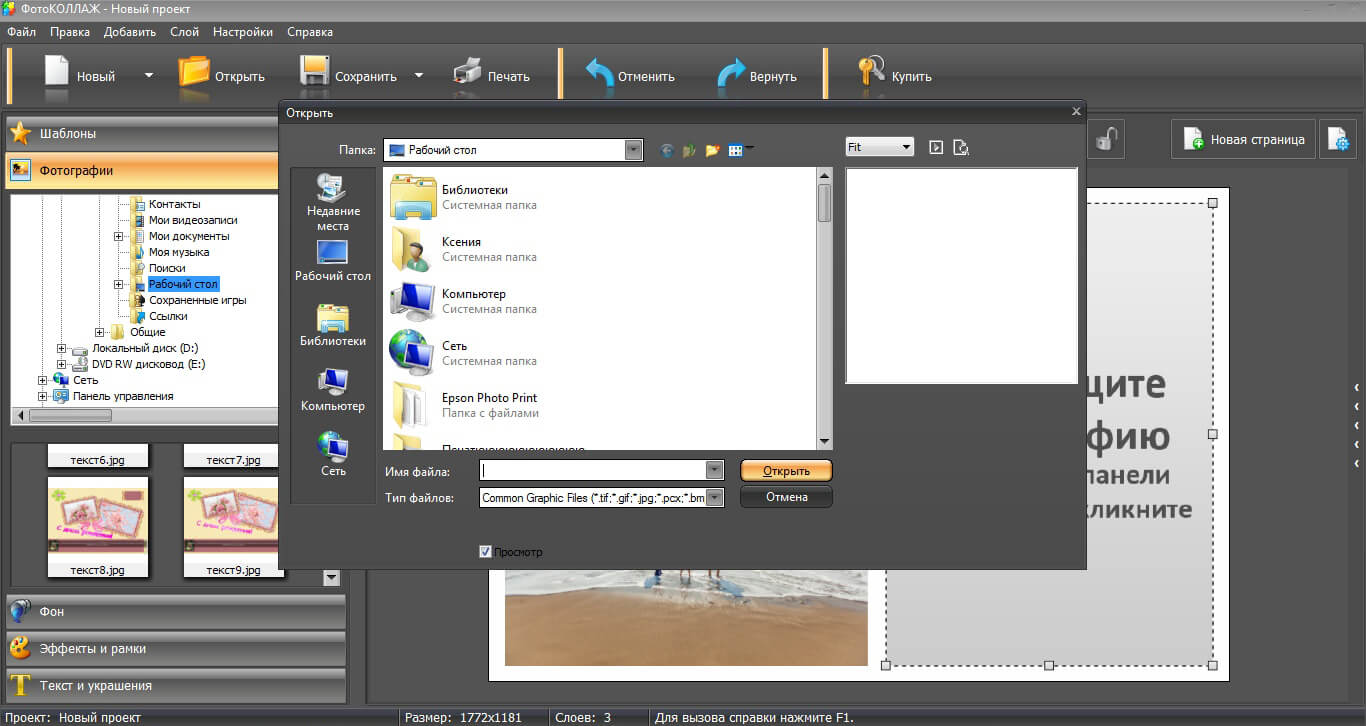The height and width of the screenshot is (726, 1366).
Task: Click the scroll down arrow of file list
Action: pos(824,441)
